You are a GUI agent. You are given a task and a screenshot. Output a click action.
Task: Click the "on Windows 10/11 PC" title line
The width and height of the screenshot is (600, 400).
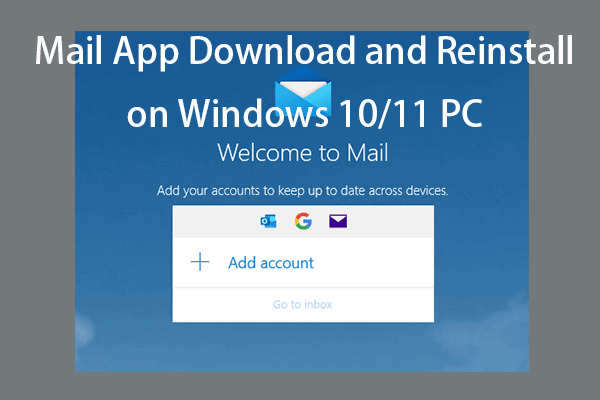coord(305,113)
